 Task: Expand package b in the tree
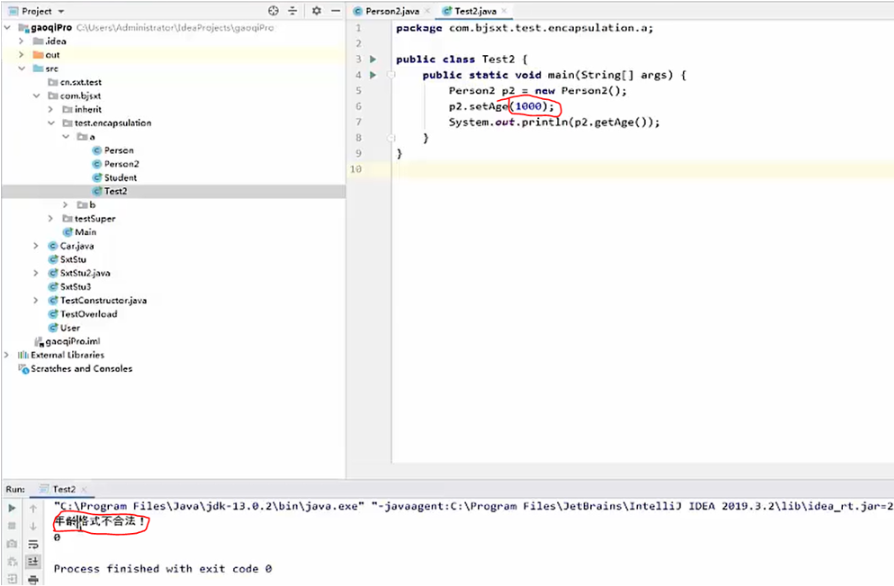coord(66,205)
